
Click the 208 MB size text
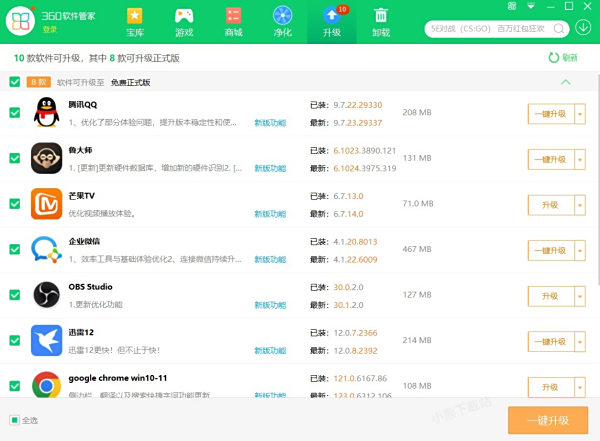(x=417, y=112)
